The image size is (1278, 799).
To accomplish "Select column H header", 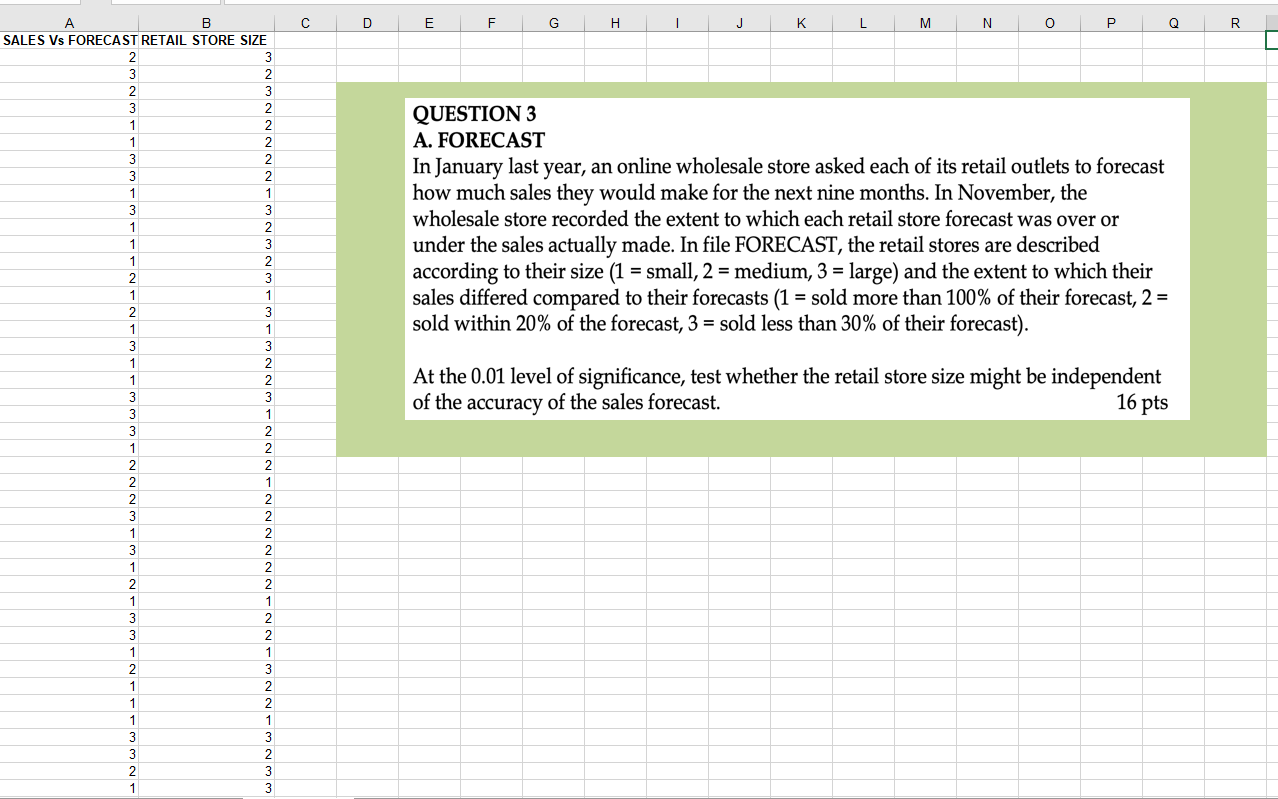I will point(615,22).
